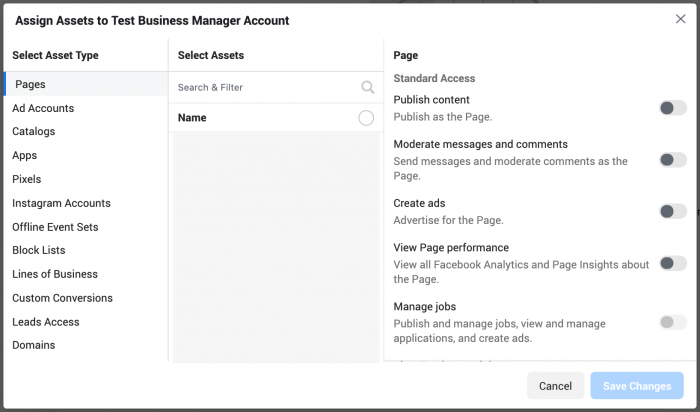Click the search magnifier icon
Image resolution: width=700 pixels, height=412 pixels.
coord(367,87)
